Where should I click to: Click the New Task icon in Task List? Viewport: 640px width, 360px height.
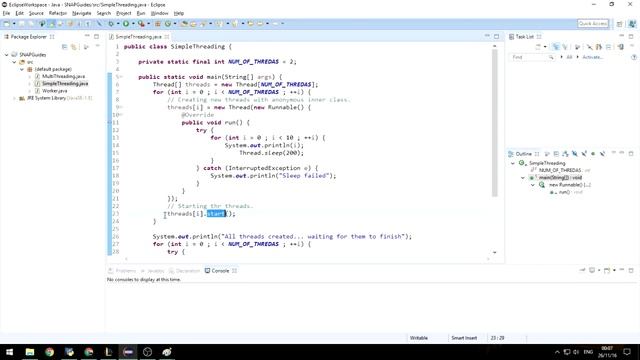(x=538, y=47)
